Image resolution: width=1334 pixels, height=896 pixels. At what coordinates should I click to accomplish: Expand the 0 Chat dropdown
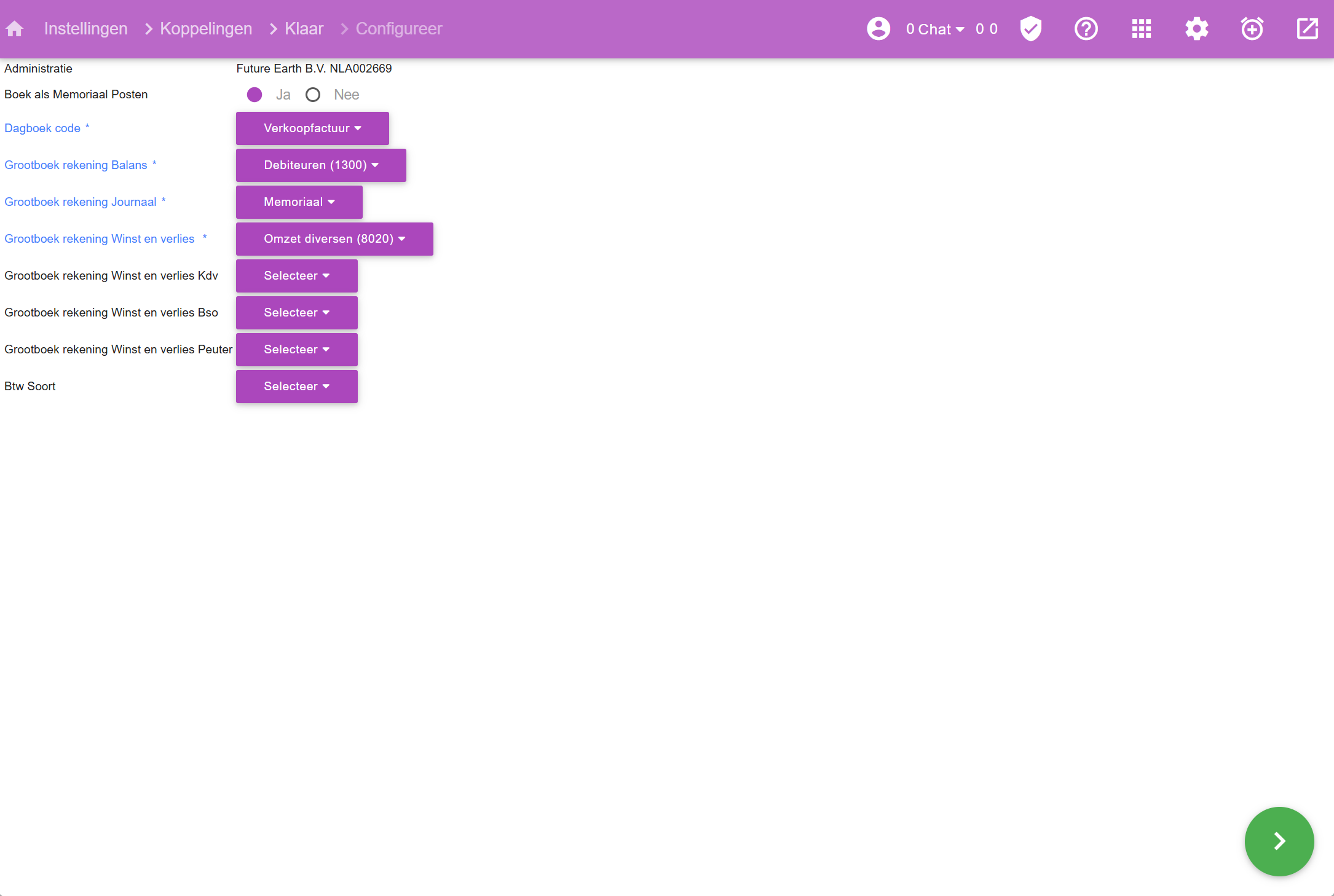click(934, 29)
